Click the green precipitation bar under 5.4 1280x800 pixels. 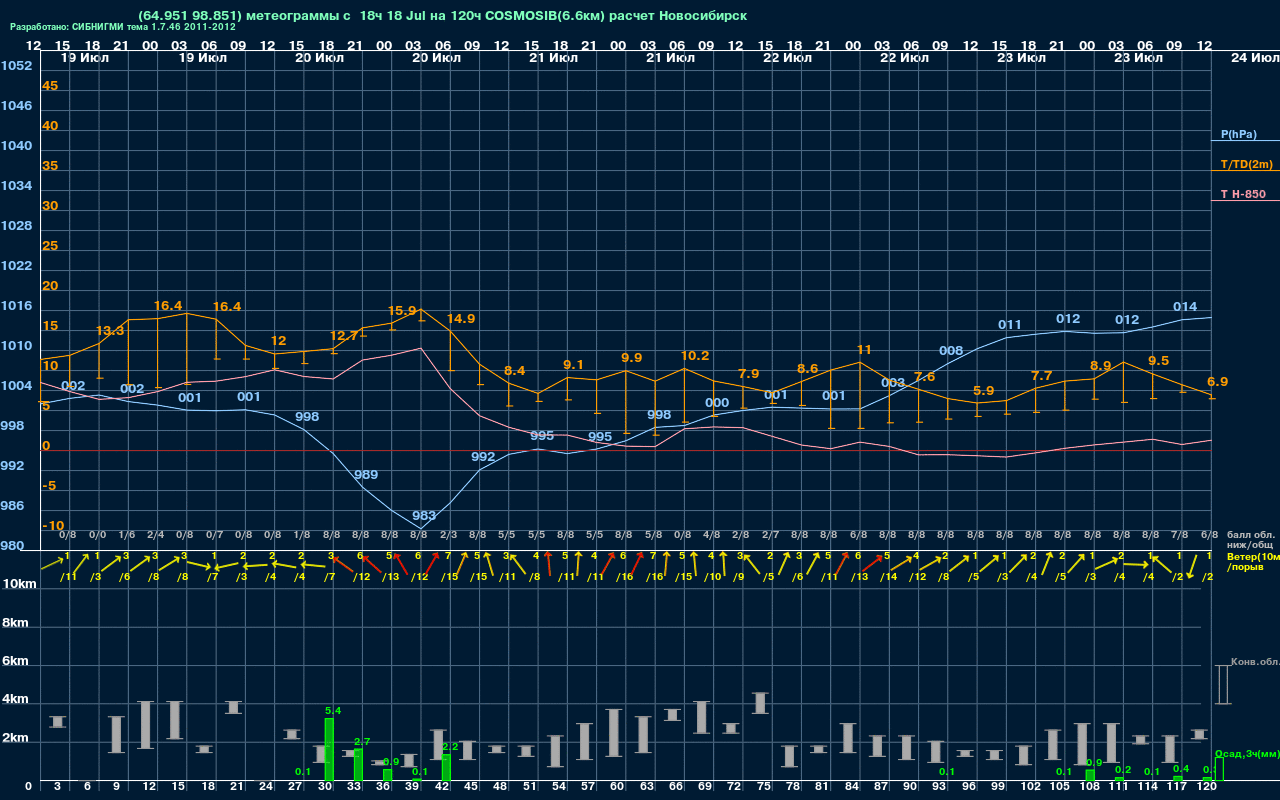tap(329, 750)
